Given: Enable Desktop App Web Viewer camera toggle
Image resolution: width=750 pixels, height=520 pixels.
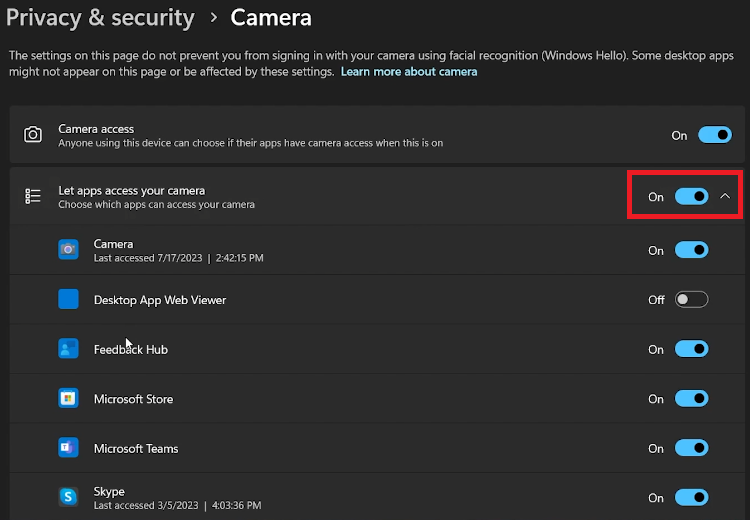Looking at the screenshot, I should pos(692,300).
